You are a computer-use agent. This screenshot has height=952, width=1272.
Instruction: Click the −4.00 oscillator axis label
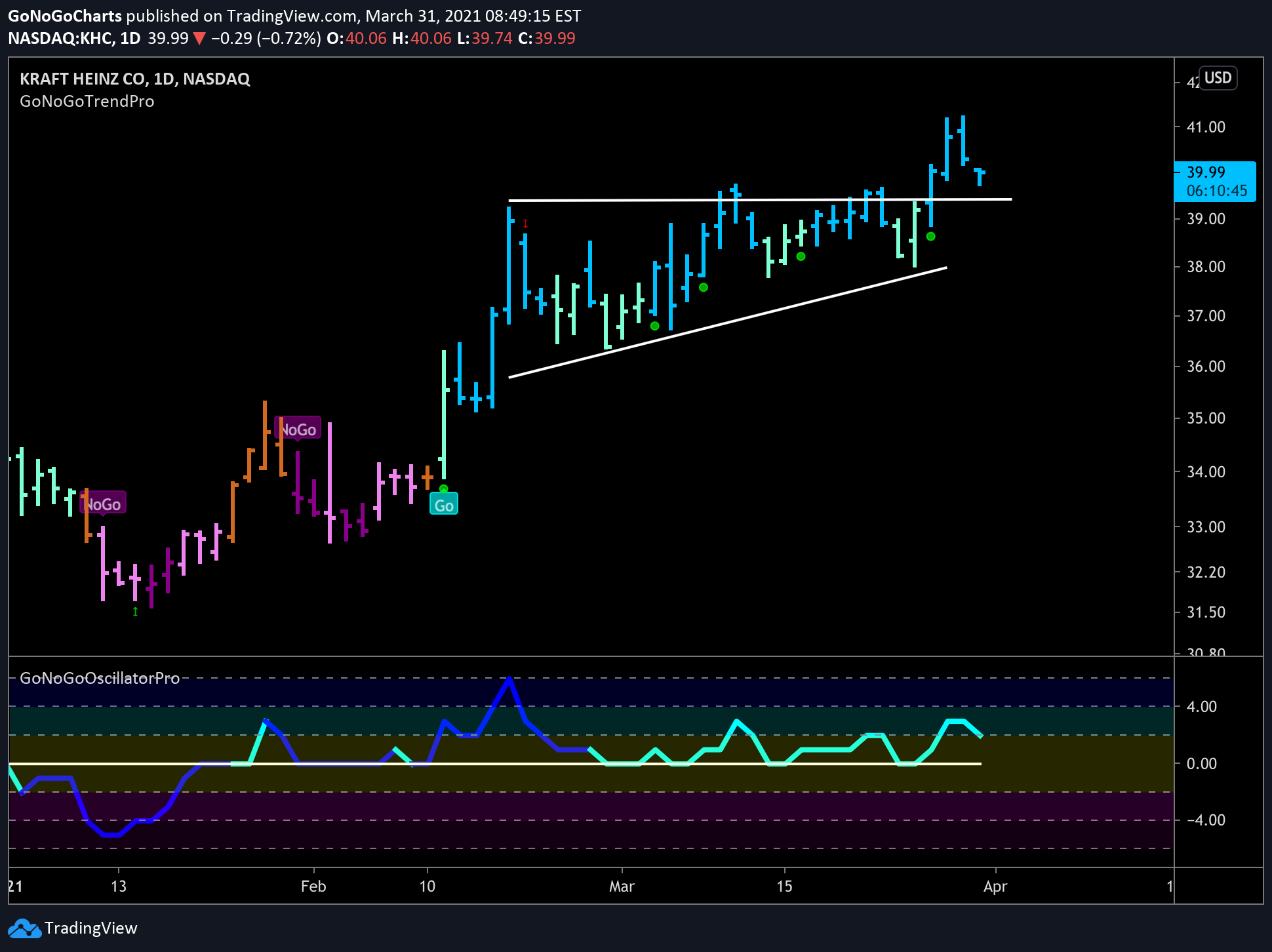point(1206,820)
